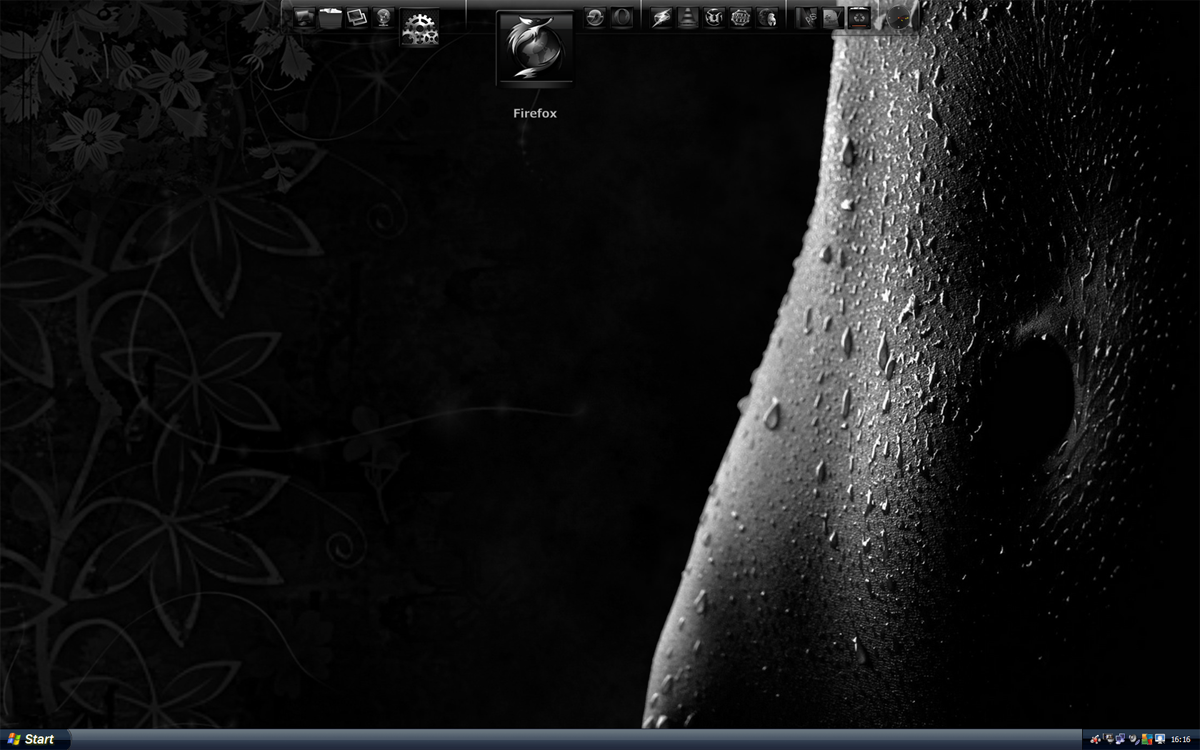
Task: Click the network globe dock icon
Action: point(383,18)
